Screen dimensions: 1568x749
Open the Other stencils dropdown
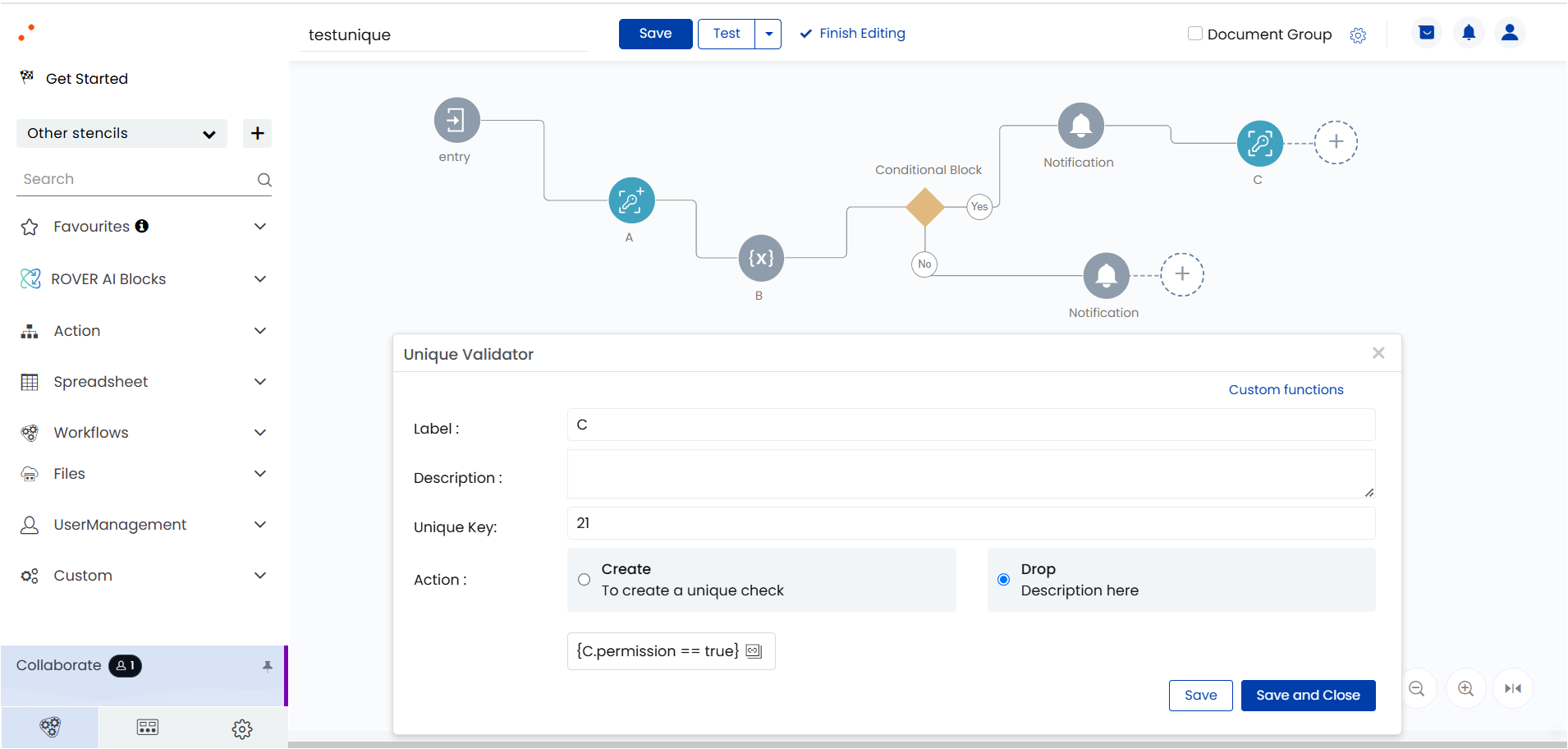click(121, 133)
